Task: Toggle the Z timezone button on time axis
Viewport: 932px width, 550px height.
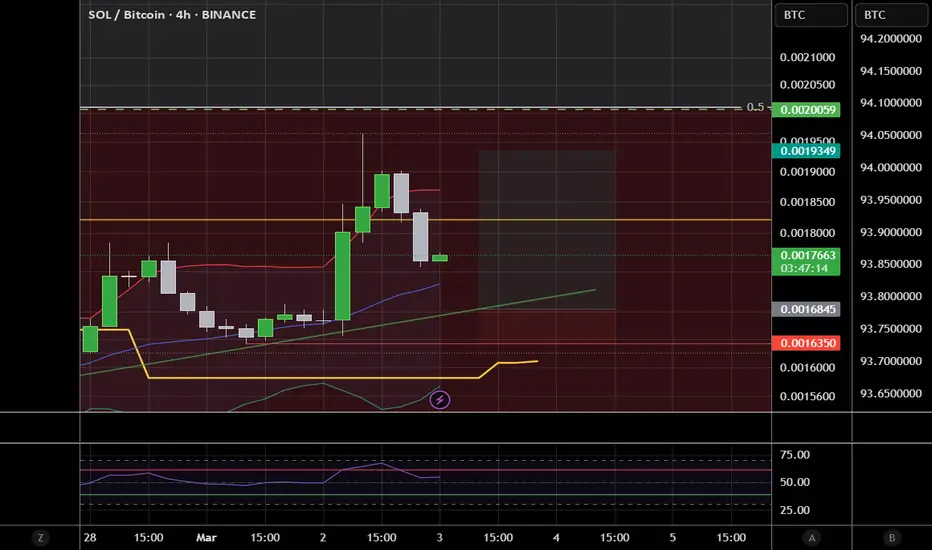Action: [x=40, y=538]
